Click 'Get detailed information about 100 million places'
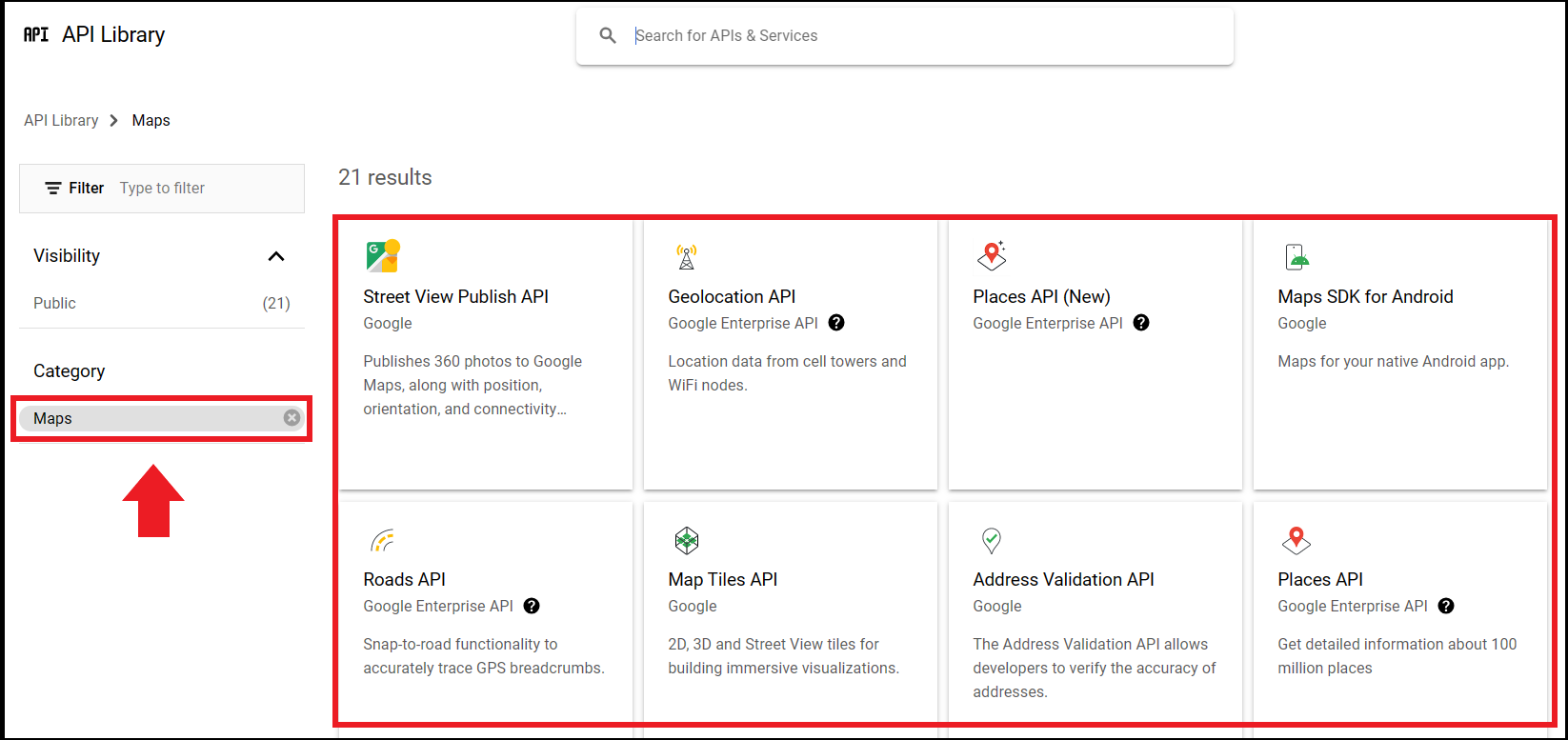This screenshot has height=740, width=1568. coord(1397,656)
